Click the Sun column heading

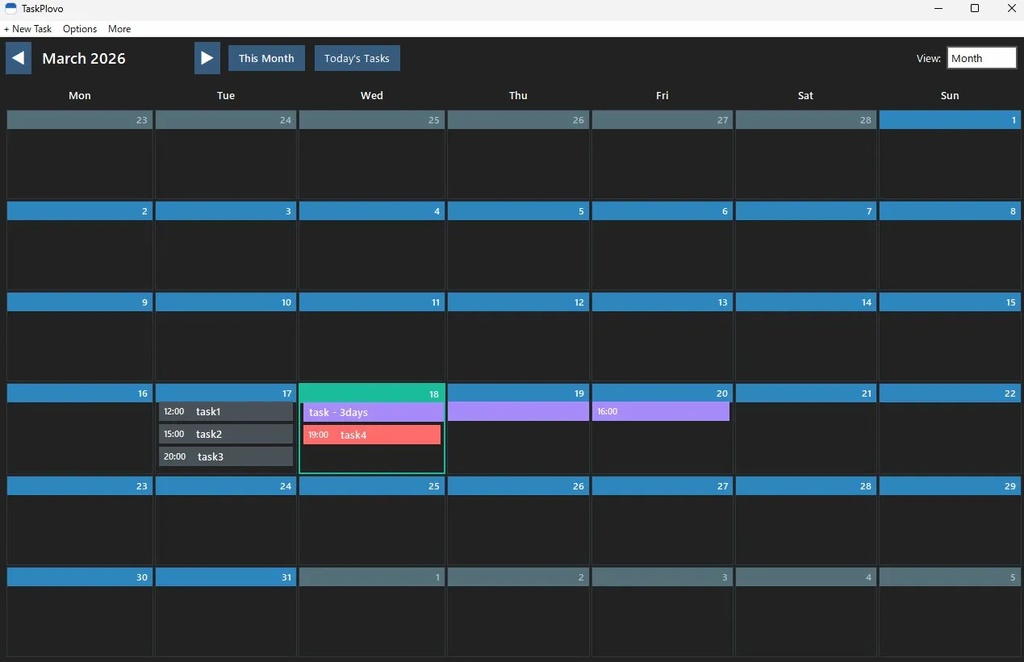[x=950, y=95]
